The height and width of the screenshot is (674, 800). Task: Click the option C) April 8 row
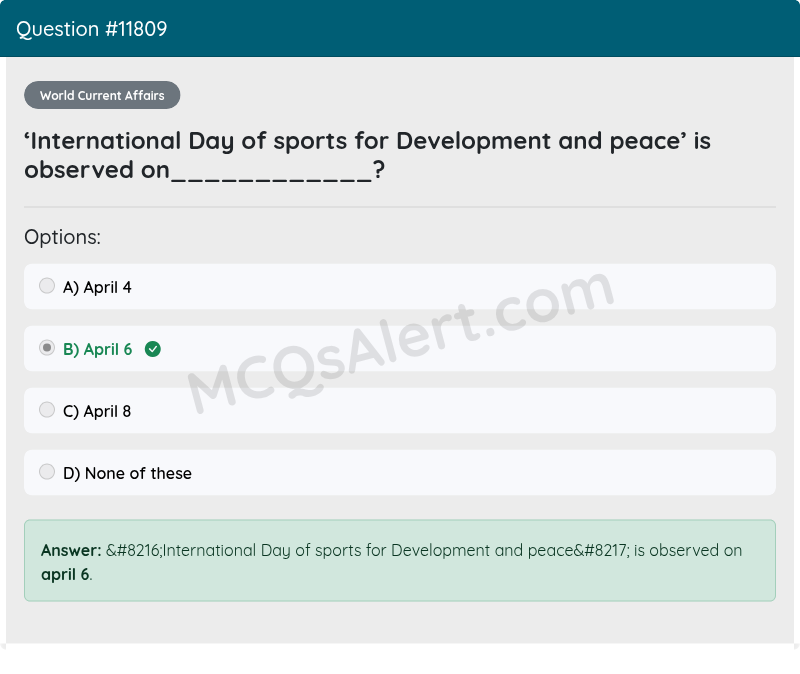400,410
